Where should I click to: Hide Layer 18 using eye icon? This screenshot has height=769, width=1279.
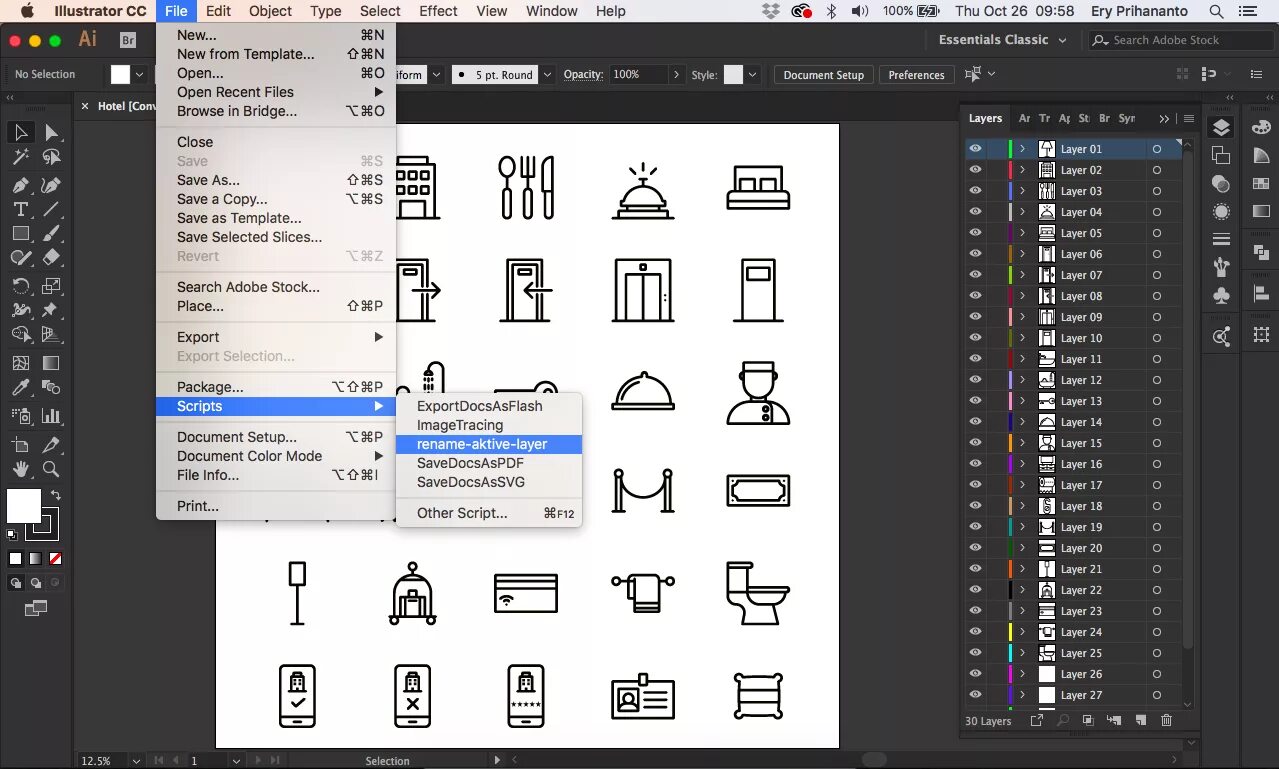coord(975,506)
